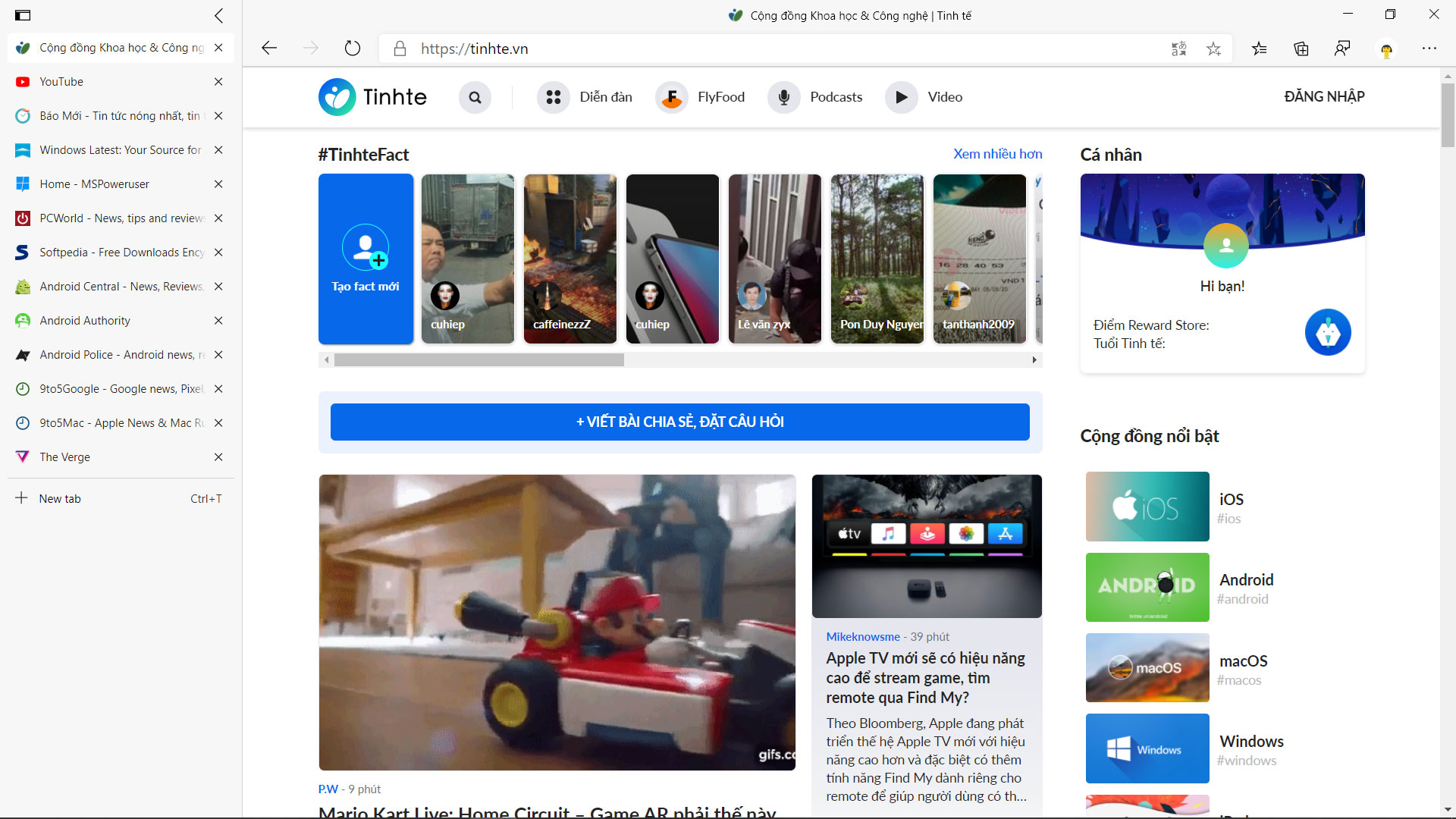Close the Báo Mới tab

(x=218, y=116)
